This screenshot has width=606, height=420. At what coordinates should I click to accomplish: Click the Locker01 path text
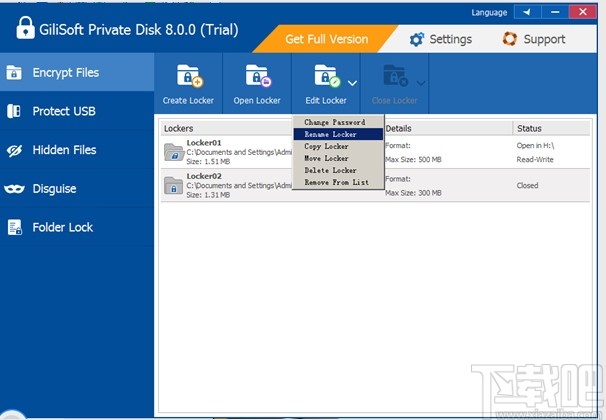[239, 152]
